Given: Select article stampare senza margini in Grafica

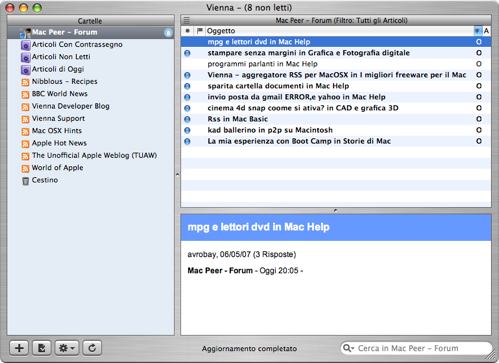Looking at the screenshot, I should click(336, 53).
